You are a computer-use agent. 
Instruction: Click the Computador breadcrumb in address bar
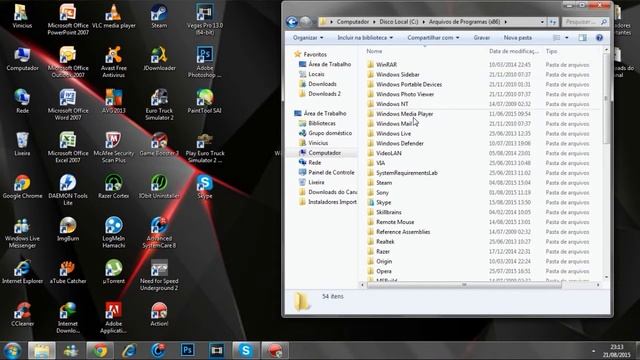353,22
